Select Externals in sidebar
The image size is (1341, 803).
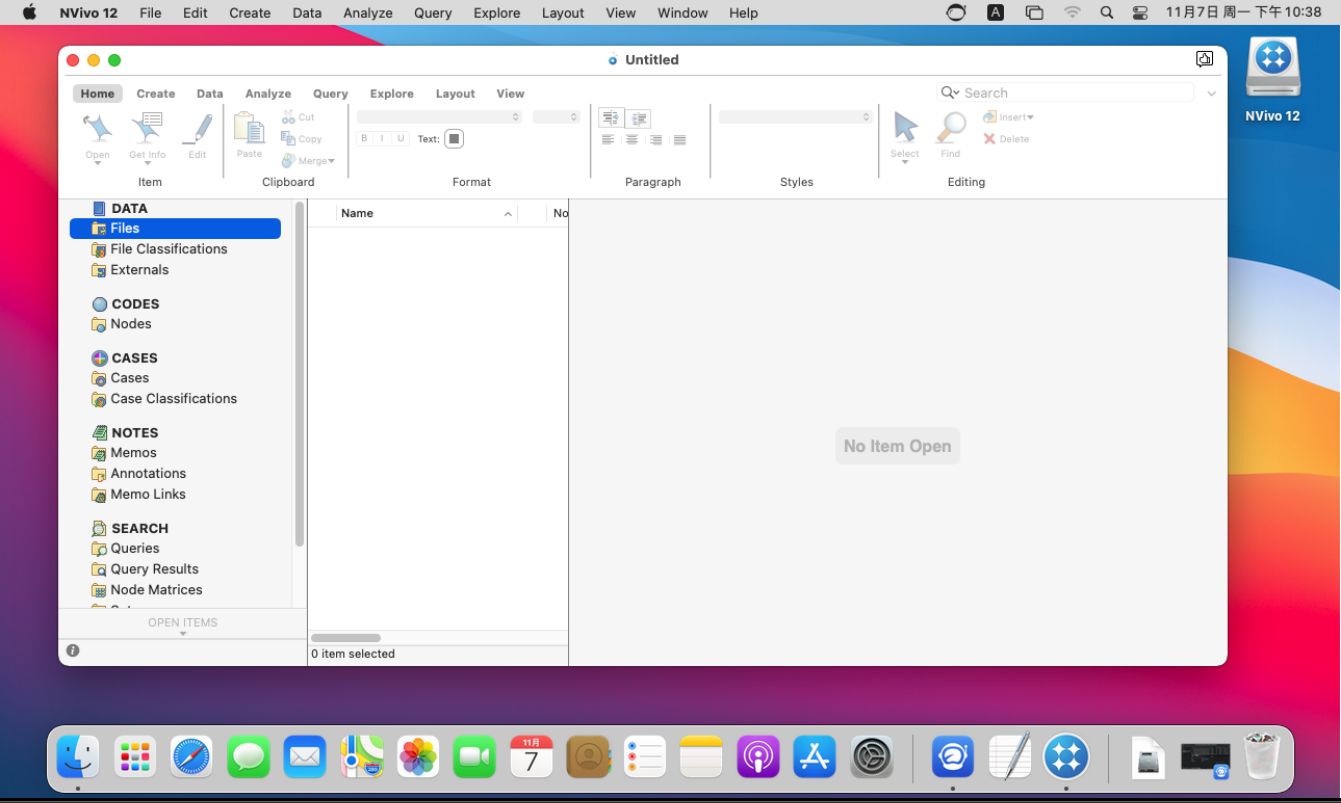pyautogui.click(x=130, y=270)
